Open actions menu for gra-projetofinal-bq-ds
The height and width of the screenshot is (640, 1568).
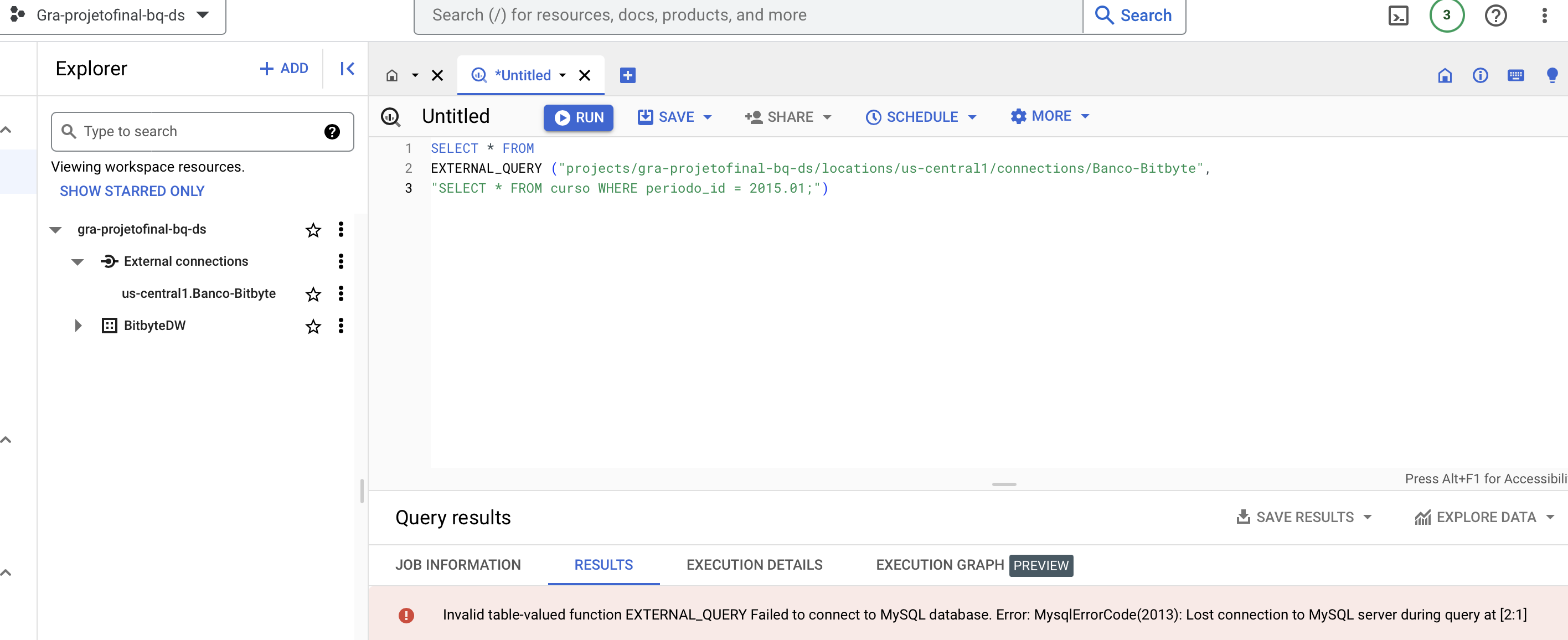[341, 229]
